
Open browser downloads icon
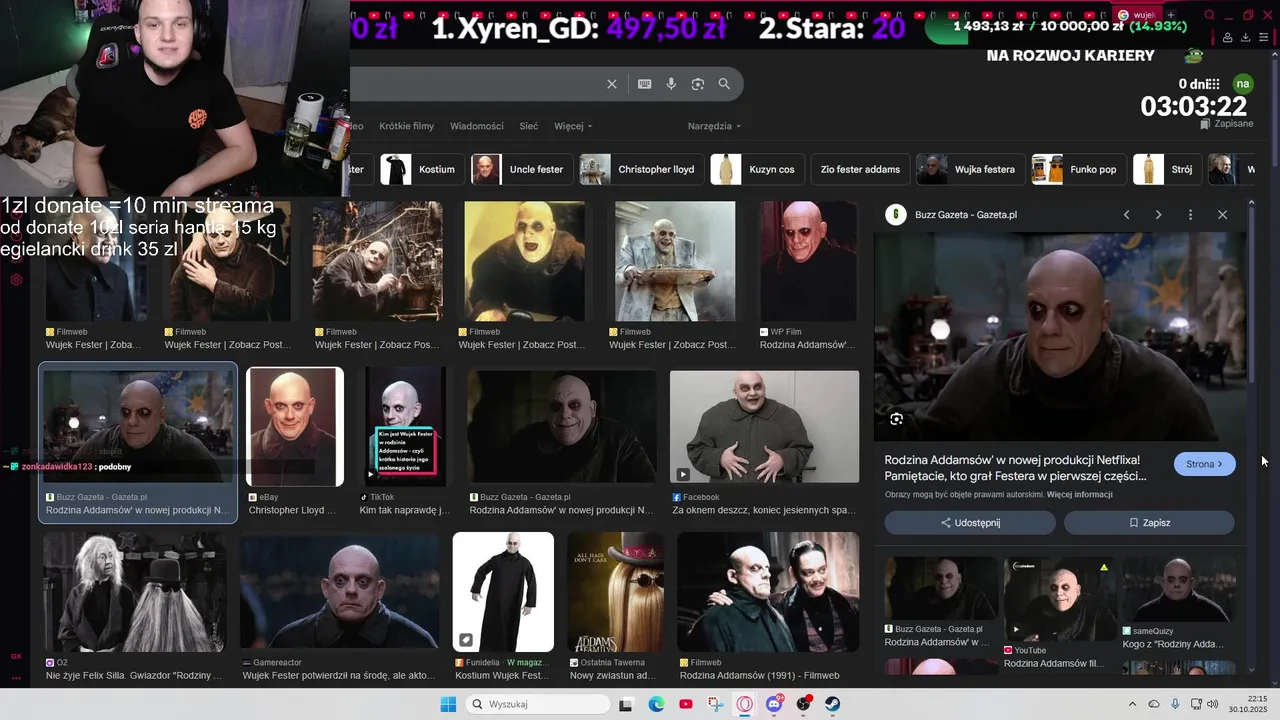[x=1246, y=37]
